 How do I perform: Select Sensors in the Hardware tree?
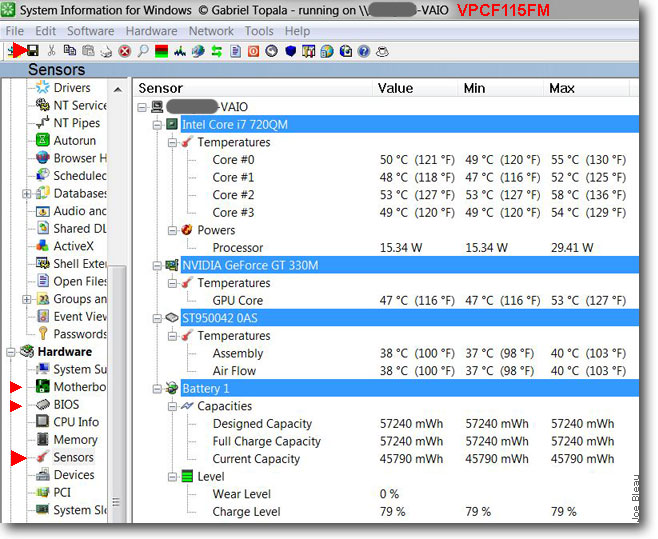point(73,457)
